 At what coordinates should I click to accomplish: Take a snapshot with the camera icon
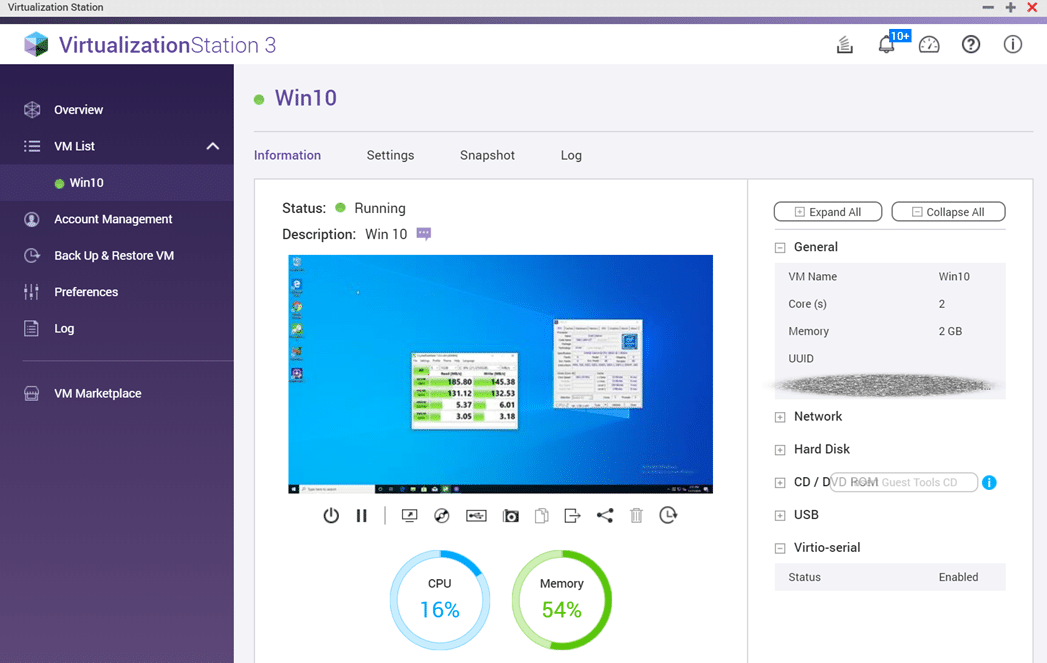pyautogui.click(x=511, y=515)
